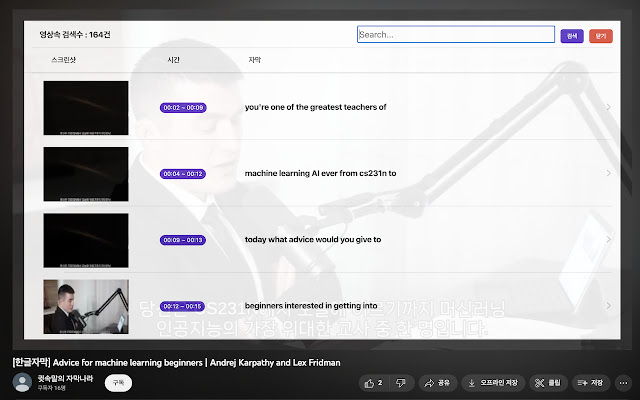Jump to timestamp 00:02 ~ 00:09

[183, 107]
